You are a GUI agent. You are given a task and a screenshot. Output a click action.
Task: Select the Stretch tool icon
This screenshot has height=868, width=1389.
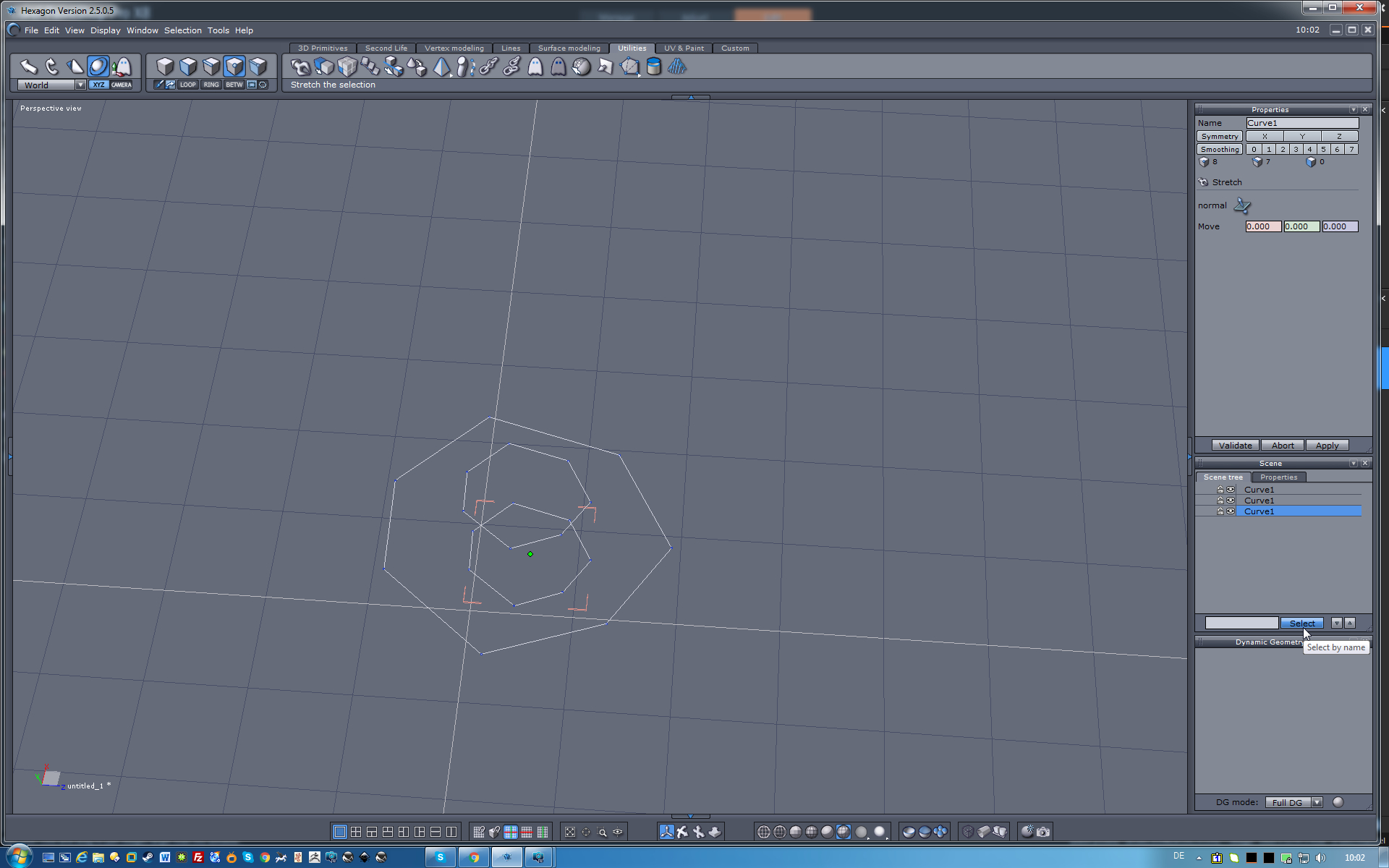click(x=300, y=67)
